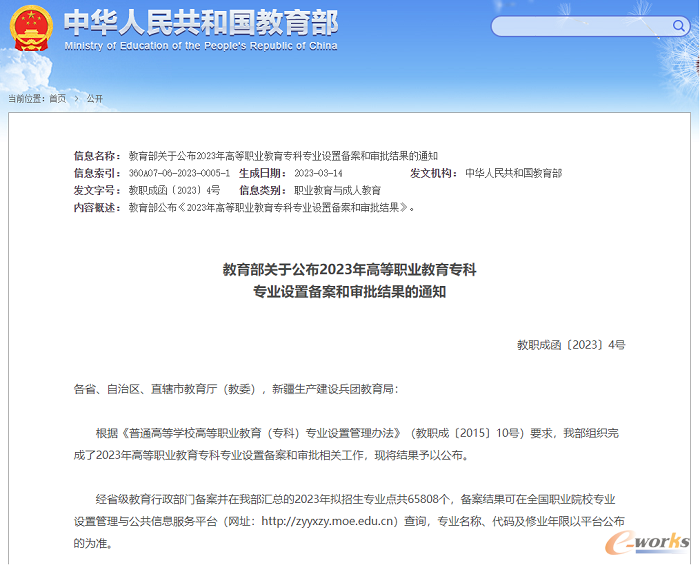Click the 内容概述 summary text
Screen dimensions: 700x565
[x=271, y=207]
